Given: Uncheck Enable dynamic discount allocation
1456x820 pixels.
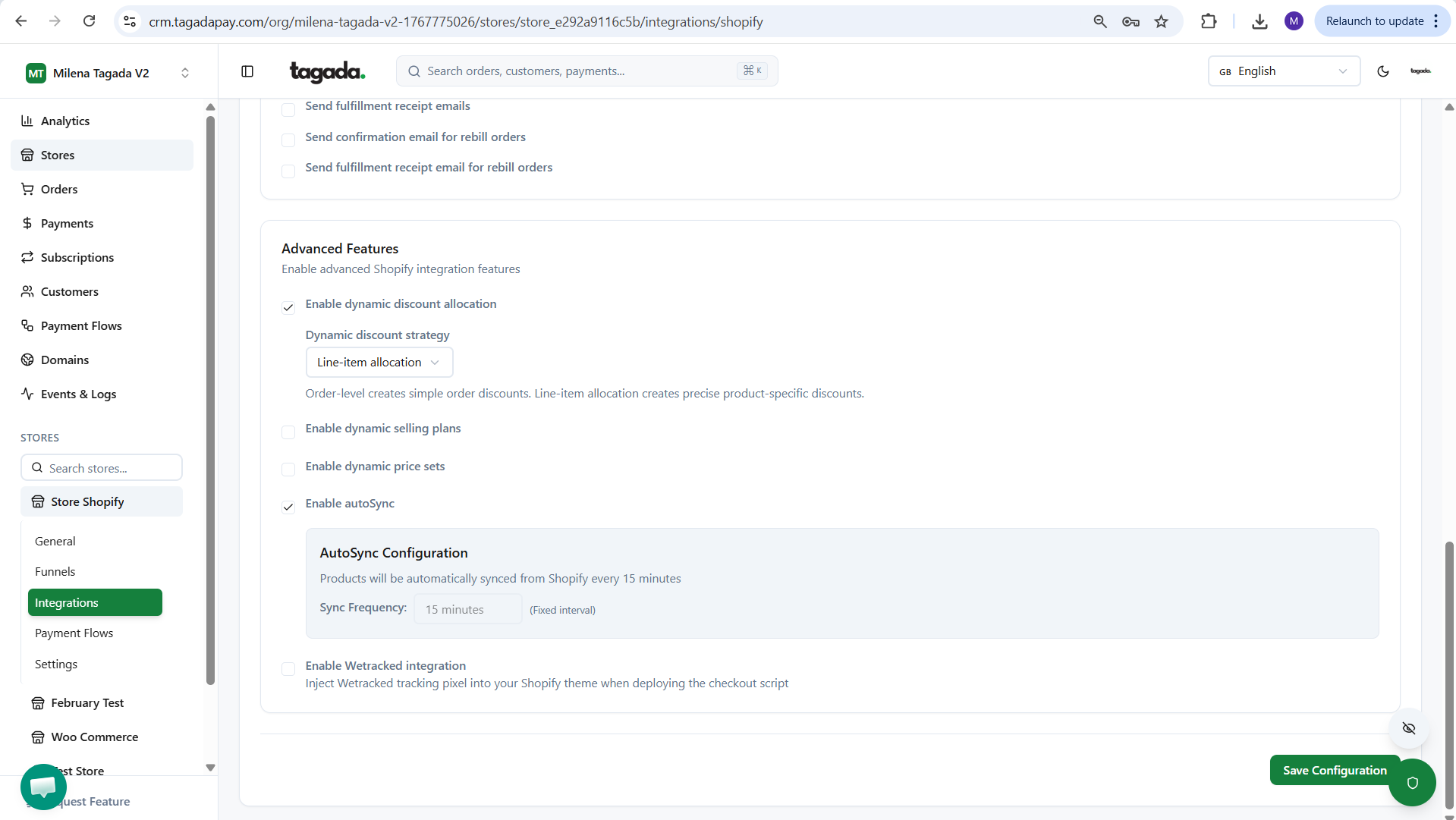Looking at the screenshot, I should [x=288, y=307].
